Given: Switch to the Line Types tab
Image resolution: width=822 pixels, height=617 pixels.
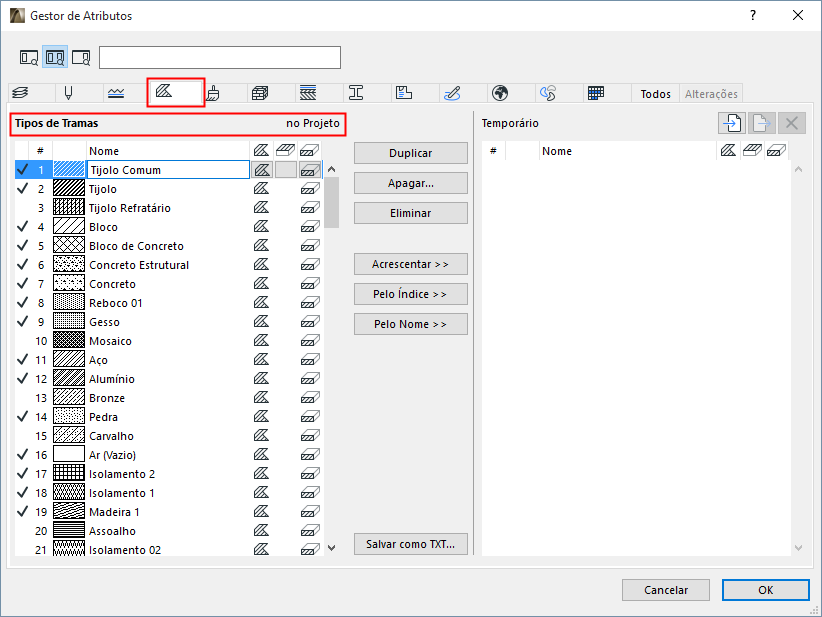Looking at the screenshot, I should point(116,93).
